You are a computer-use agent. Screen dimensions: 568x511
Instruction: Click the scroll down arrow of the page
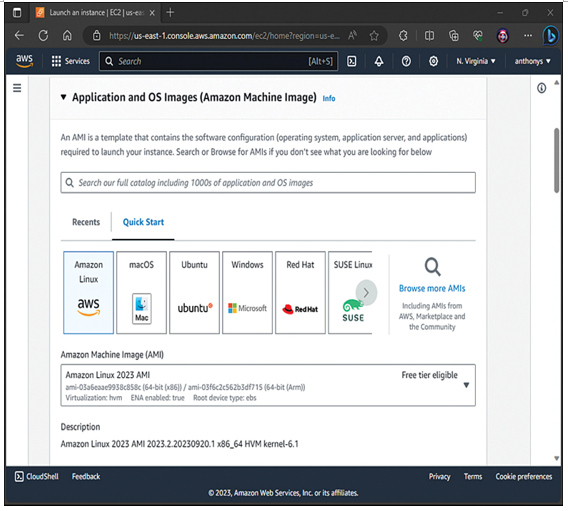(556, 458)
